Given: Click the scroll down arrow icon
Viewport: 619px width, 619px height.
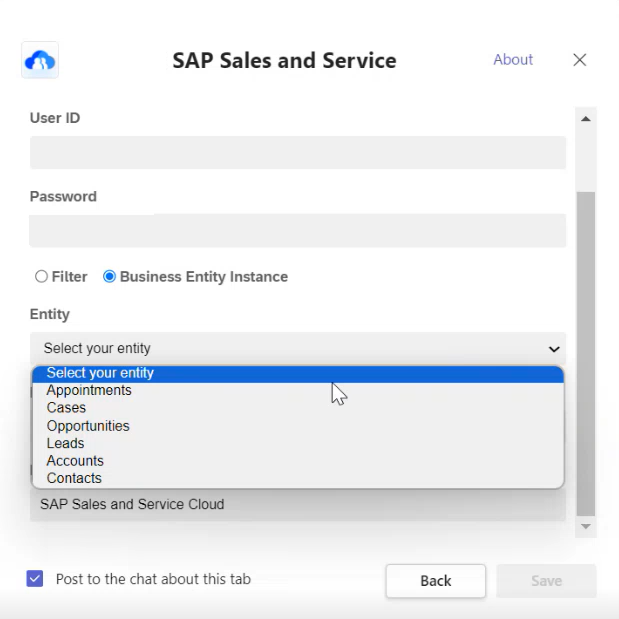Looking at the screenshot, I should pos(586,526).
